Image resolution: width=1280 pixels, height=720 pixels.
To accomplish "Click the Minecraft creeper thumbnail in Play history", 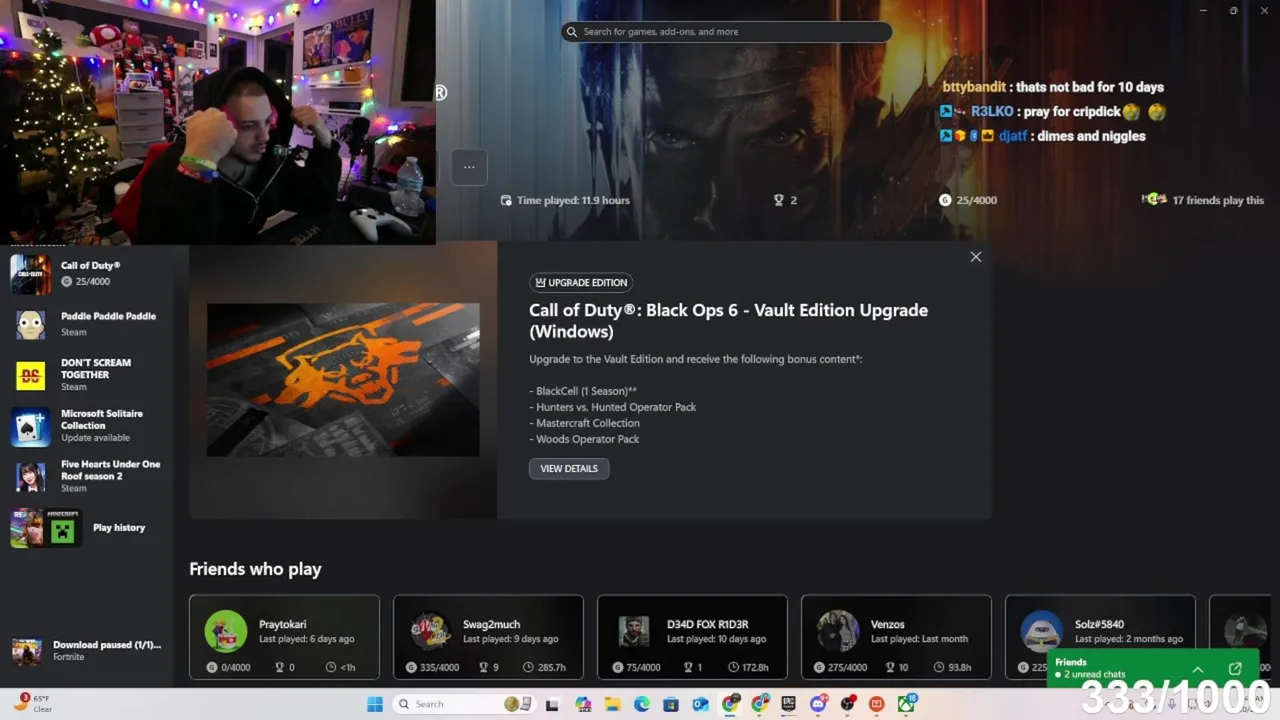I will point(63,529).
